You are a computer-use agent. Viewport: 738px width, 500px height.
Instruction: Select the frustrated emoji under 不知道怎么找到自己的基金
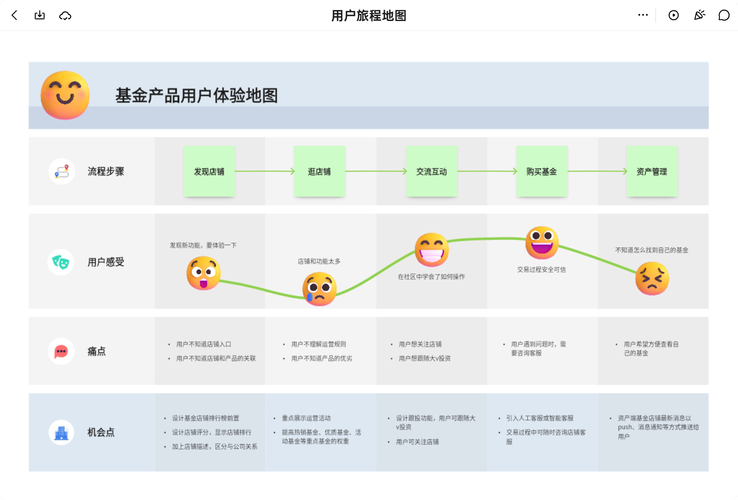pyautogui.click(x=652, y=278)
